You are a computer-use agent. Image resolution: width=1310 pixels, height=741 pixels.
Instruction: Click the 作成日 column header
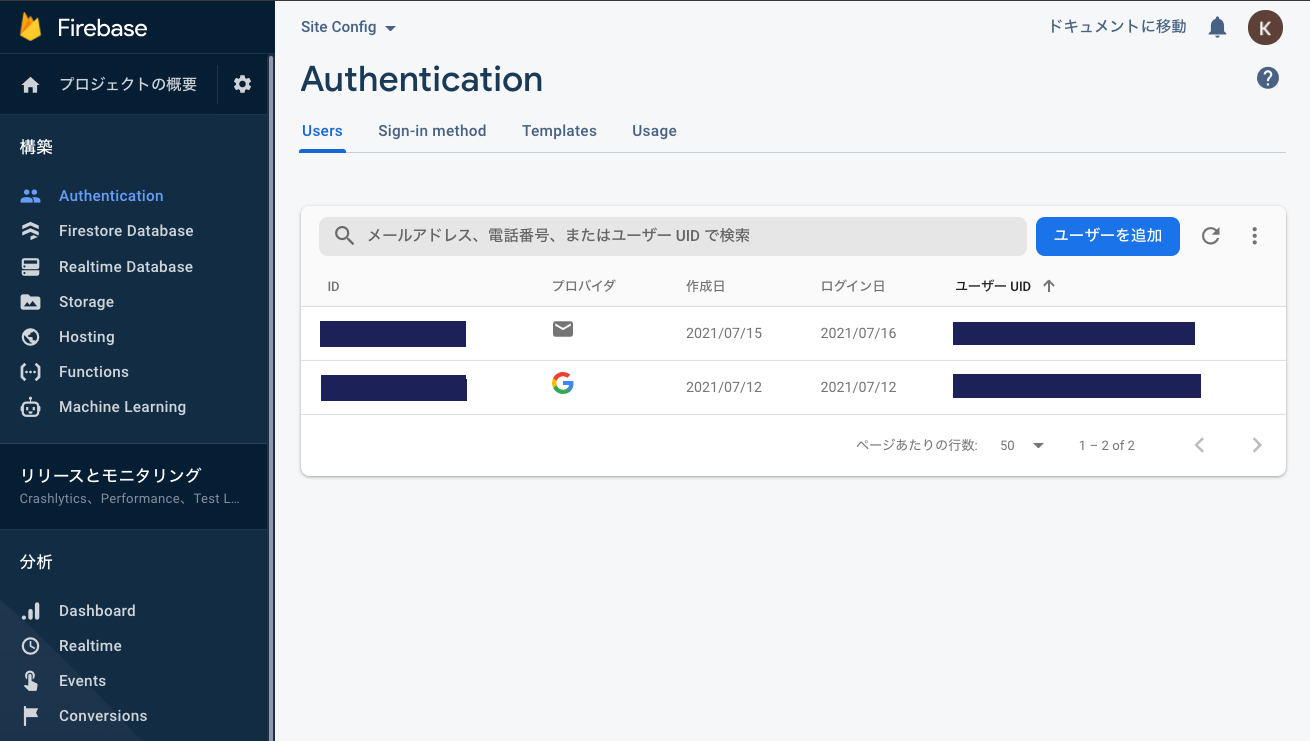tap(705, 286)
